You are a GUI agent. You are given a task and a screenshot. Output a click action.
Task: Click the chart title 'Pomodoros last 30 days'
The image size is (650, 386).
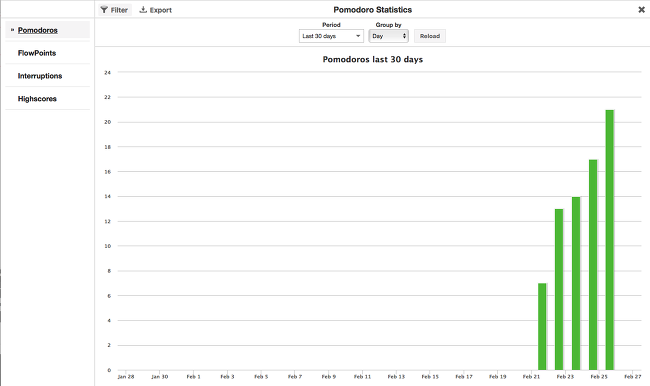[x=373, y=59]
